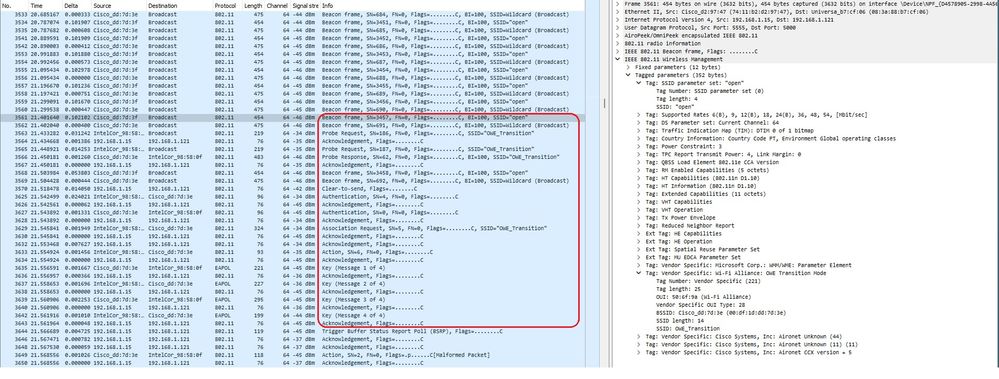This screenshot has width=999, height=379.
Task: Select the "Tag: Reduced Neighbor Report" row
Action: [x=690, y=225]
